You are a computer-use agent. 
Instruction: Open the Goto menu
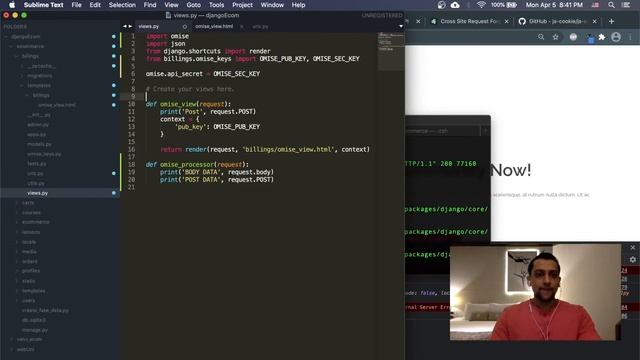[193, 5]
